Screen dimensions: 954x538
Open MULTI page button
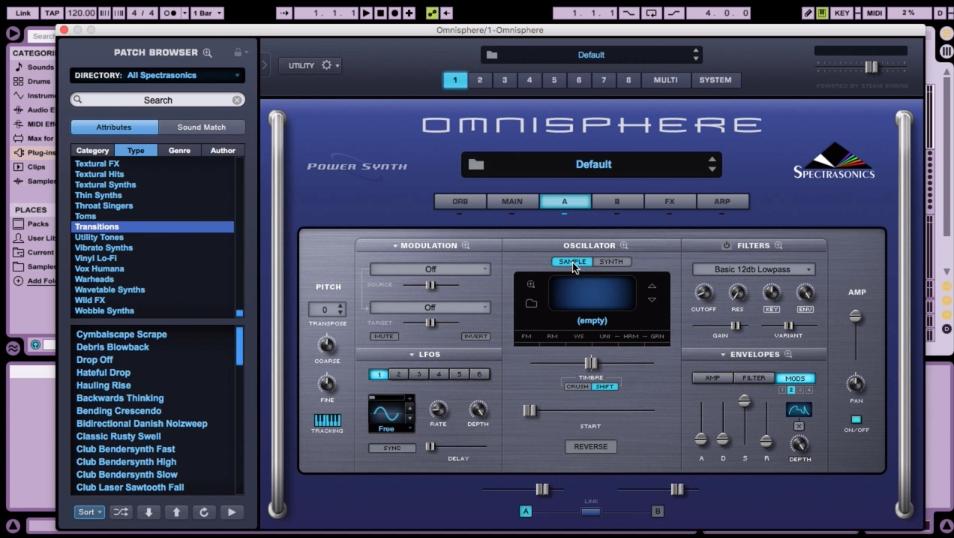tap(666, 80)
